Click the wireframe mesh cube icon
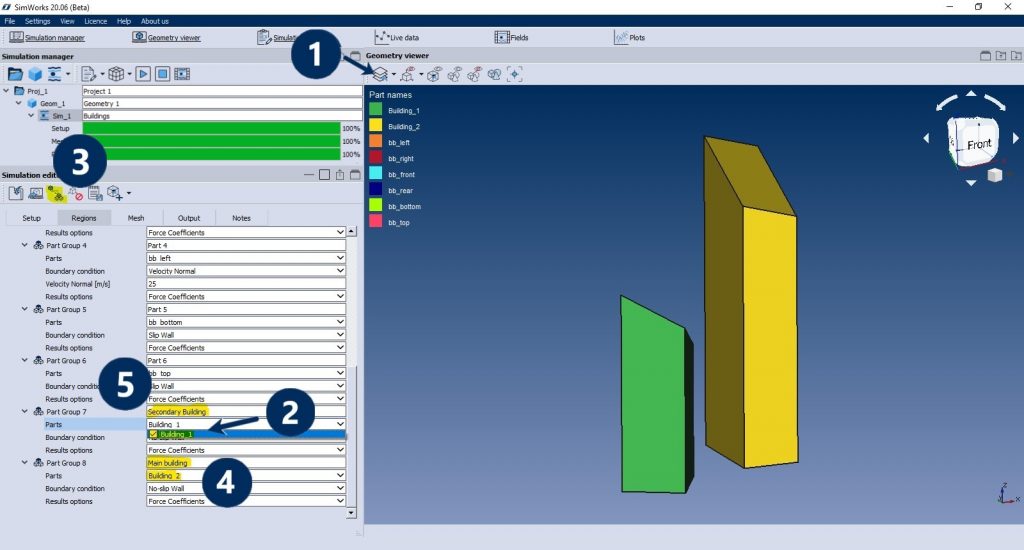 [116, 74]
